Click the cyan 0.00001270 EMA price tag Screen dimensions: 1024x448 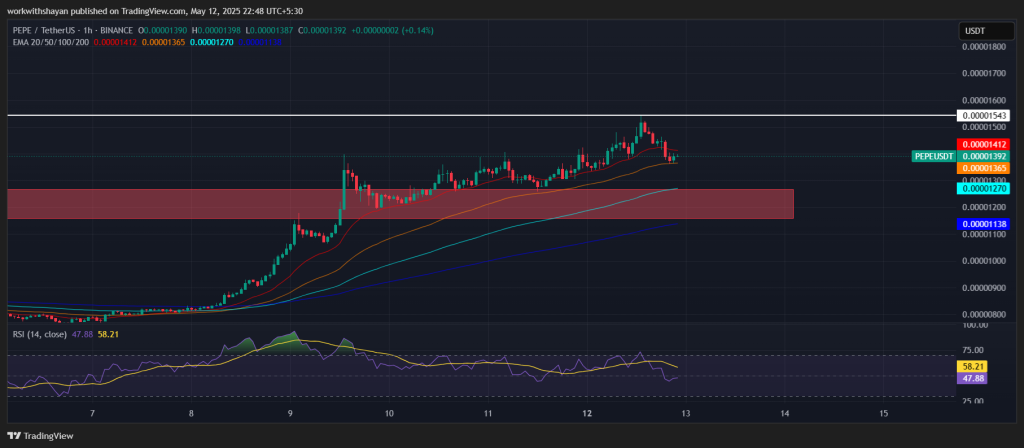point(984,188)
